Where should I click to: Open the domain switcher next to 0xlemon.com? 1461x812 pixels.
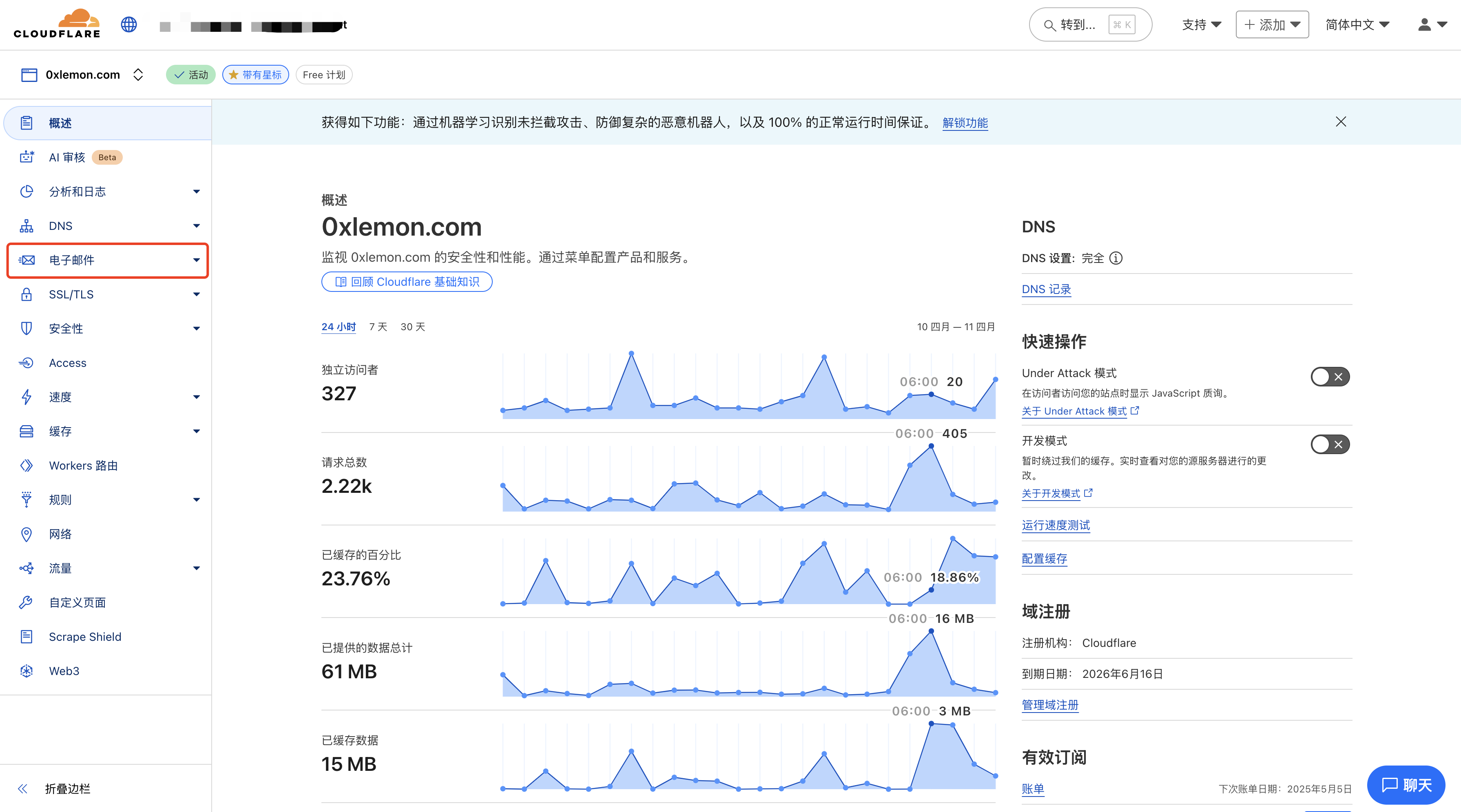pos(138,75)
